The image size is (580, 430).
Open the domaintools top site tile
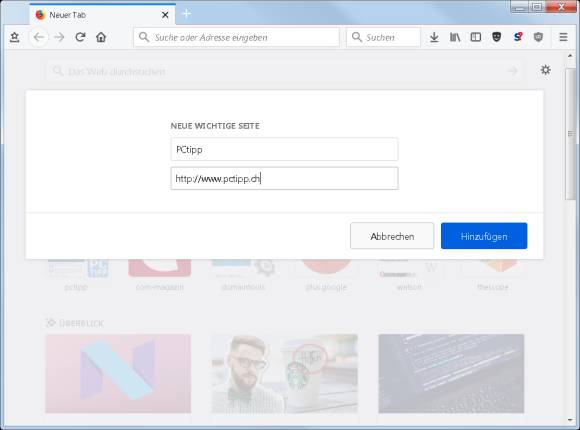(243, 275)
